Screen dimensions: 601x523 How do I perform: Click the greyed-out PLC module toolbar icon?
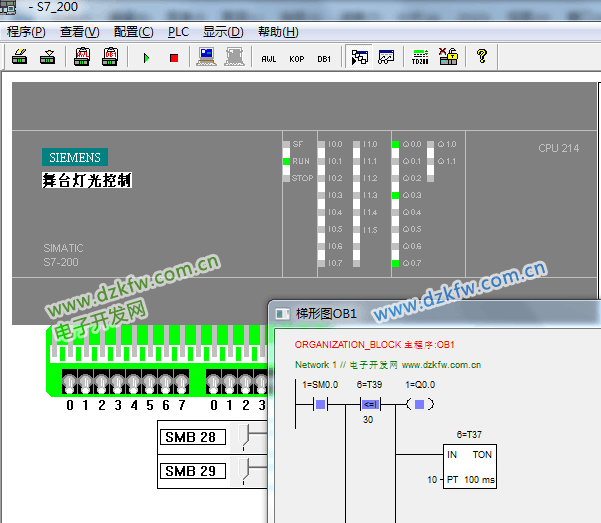pyautogui.click(x=234, y=57)
